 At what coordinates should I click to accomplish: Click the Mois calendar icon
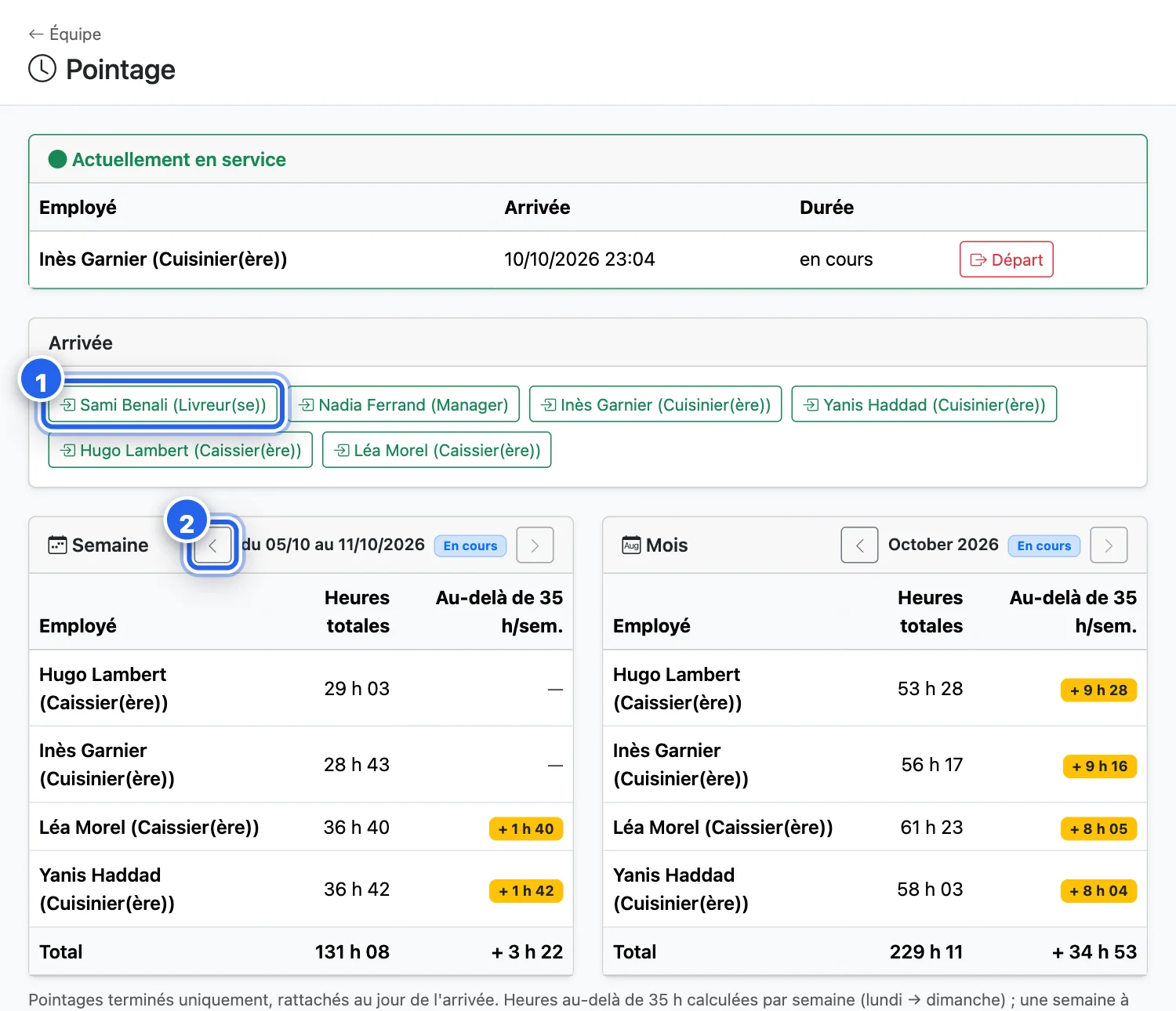[631, 545]
